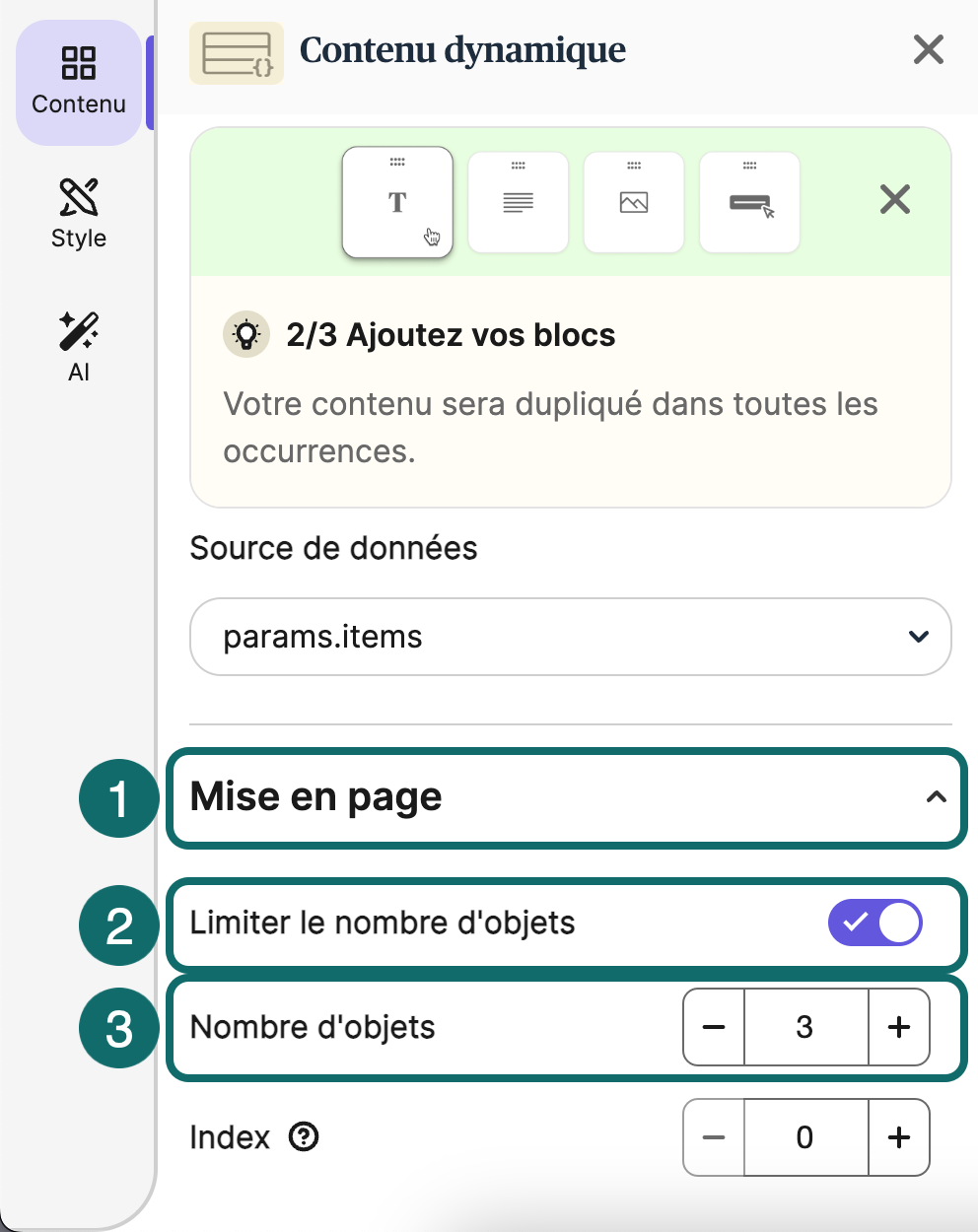Decrease Nombre d'objets with minus button

pos(714,1027)
